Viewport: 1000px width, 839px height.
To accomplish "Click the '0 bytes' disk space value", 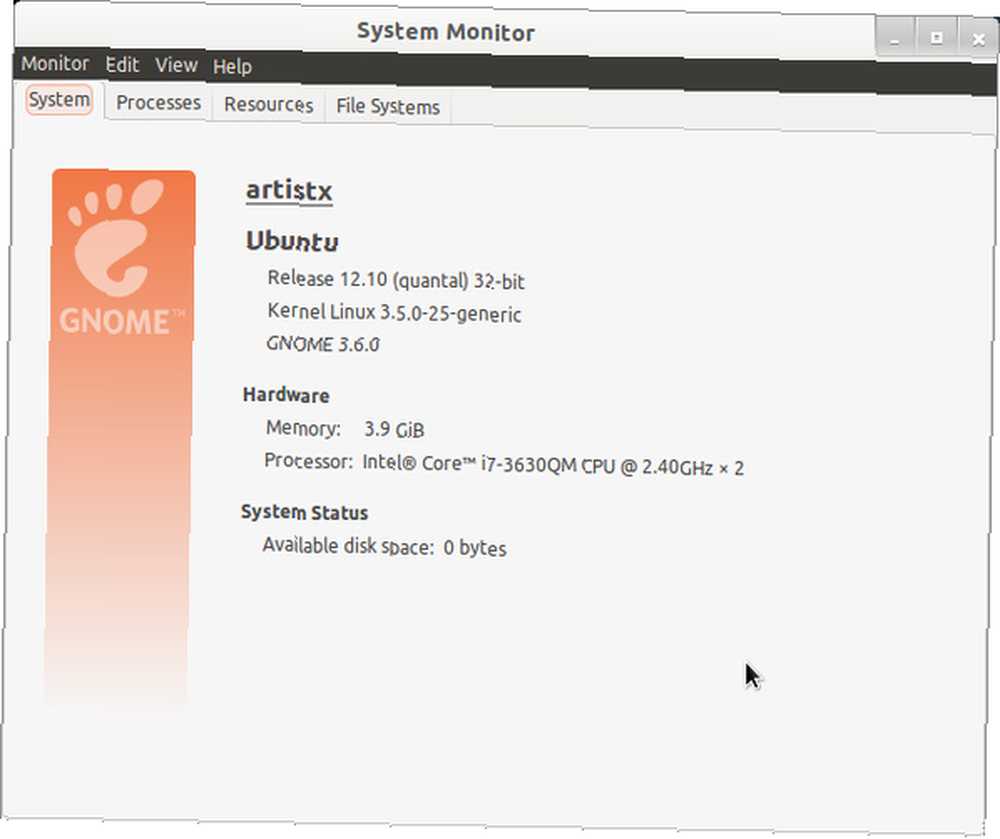I will [x=475, y=548].
